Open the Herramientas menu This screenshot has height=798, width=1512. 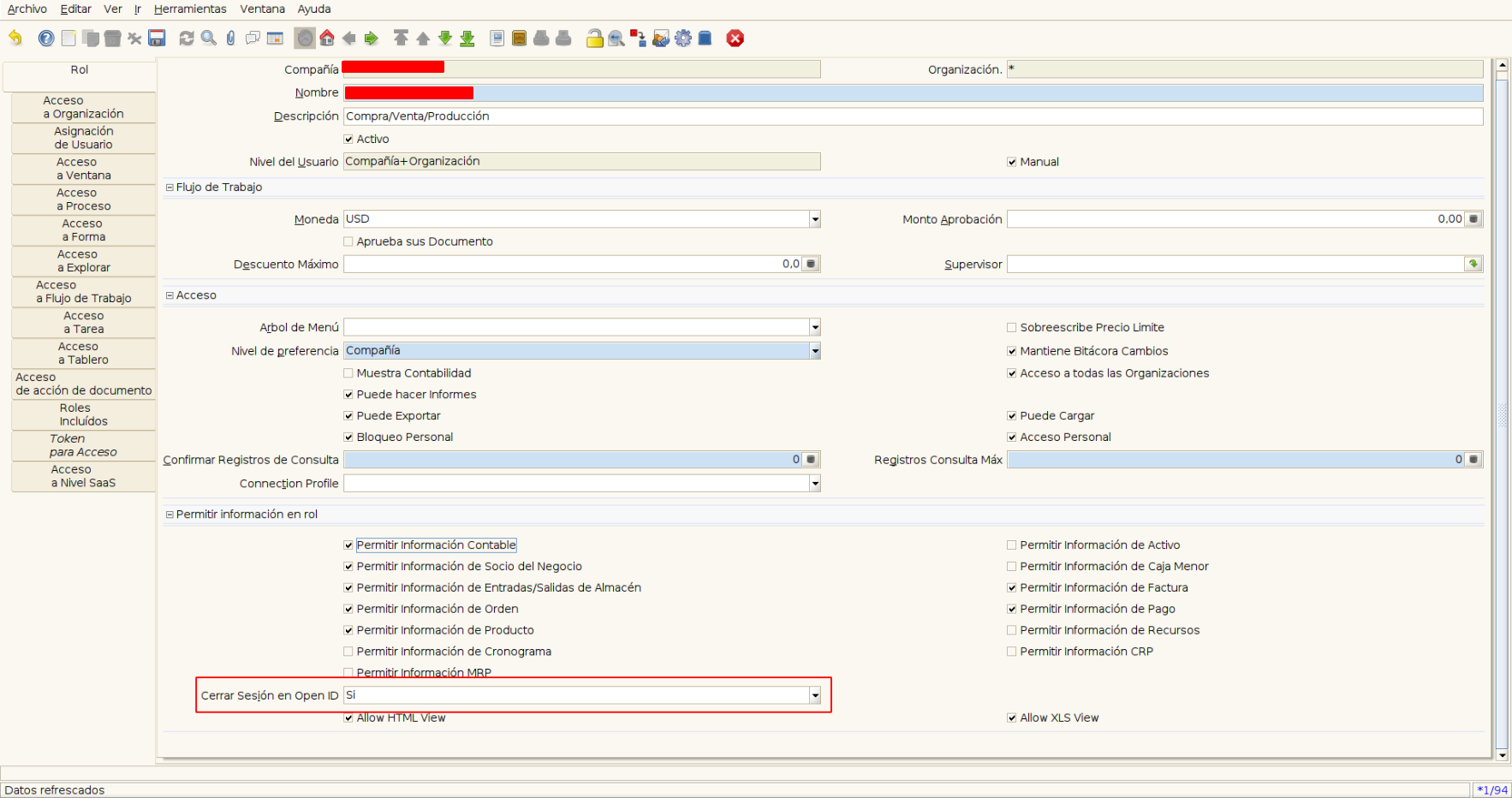coord(190,9)
